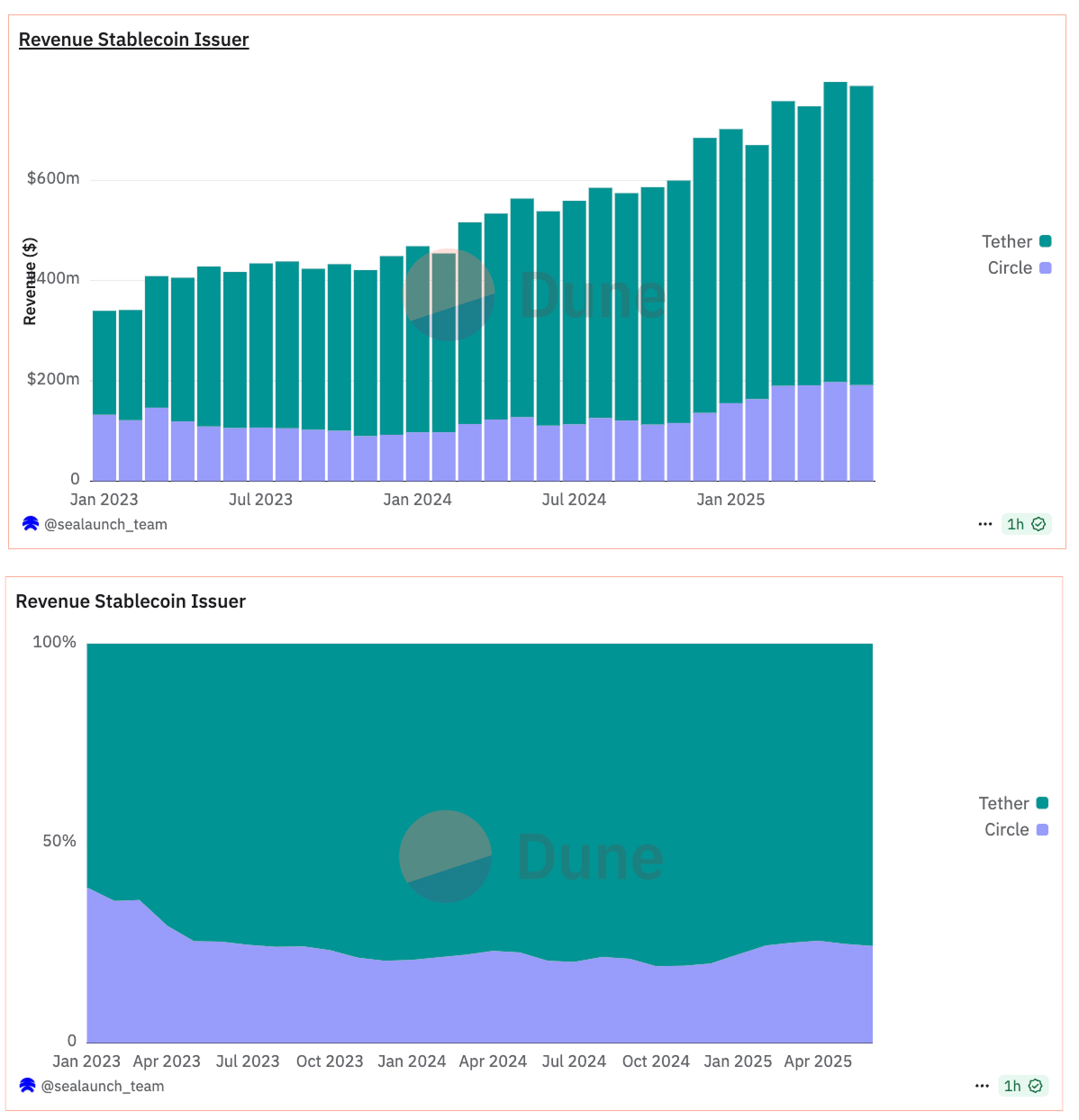This screenshot has height=1120, width=1079.
Task: Click the $600m axis label in top chart
Action: click(53, 178)
